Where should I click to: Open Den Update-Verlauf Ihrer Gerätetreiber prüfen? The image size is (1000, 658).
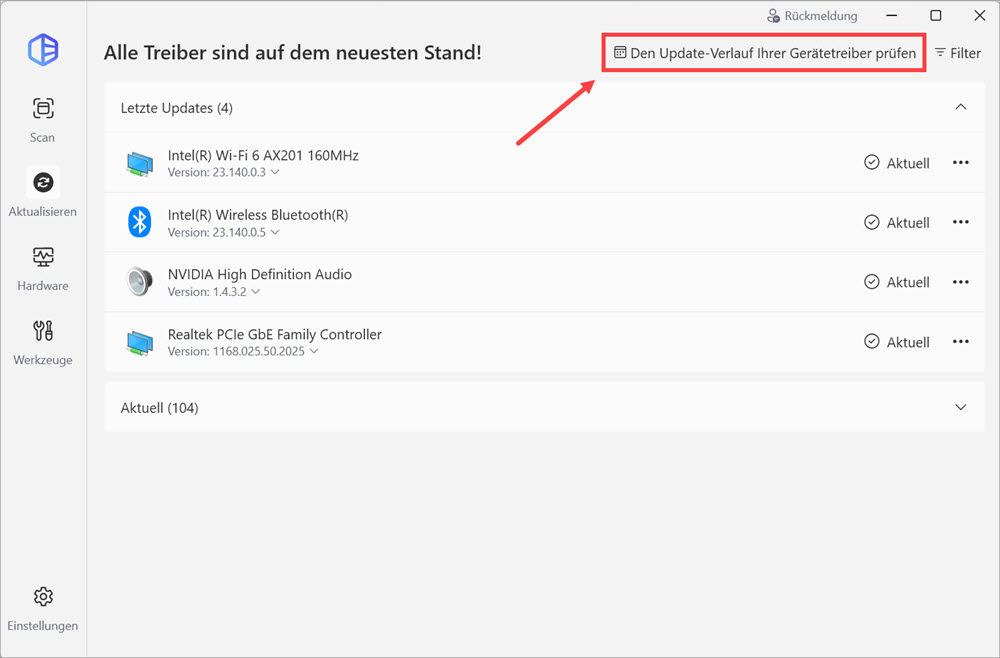[764, 53]
